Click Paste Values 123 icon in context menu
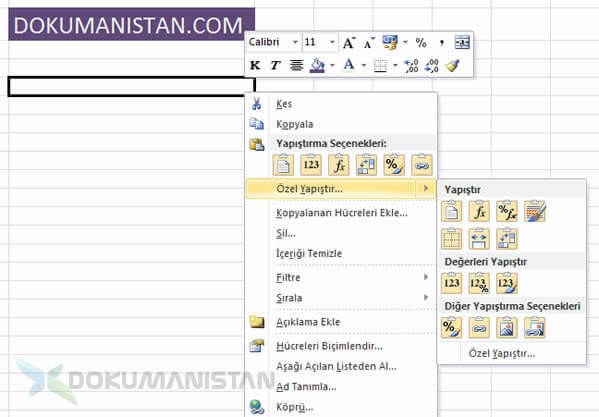 [x=311, y=165]
